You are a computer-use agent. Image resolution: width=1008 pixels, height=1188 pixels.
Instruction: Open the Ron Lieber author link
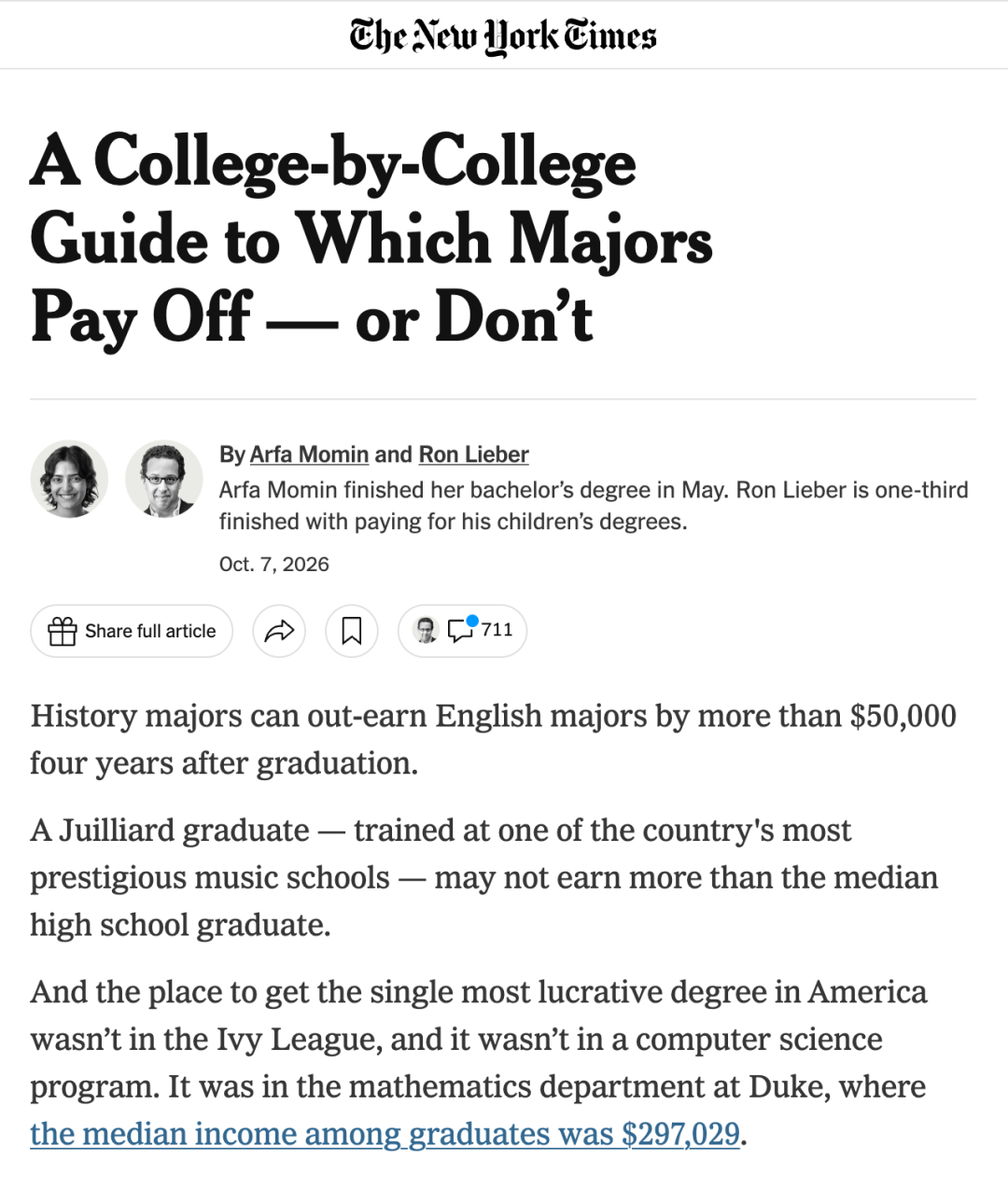click(473, 454)
